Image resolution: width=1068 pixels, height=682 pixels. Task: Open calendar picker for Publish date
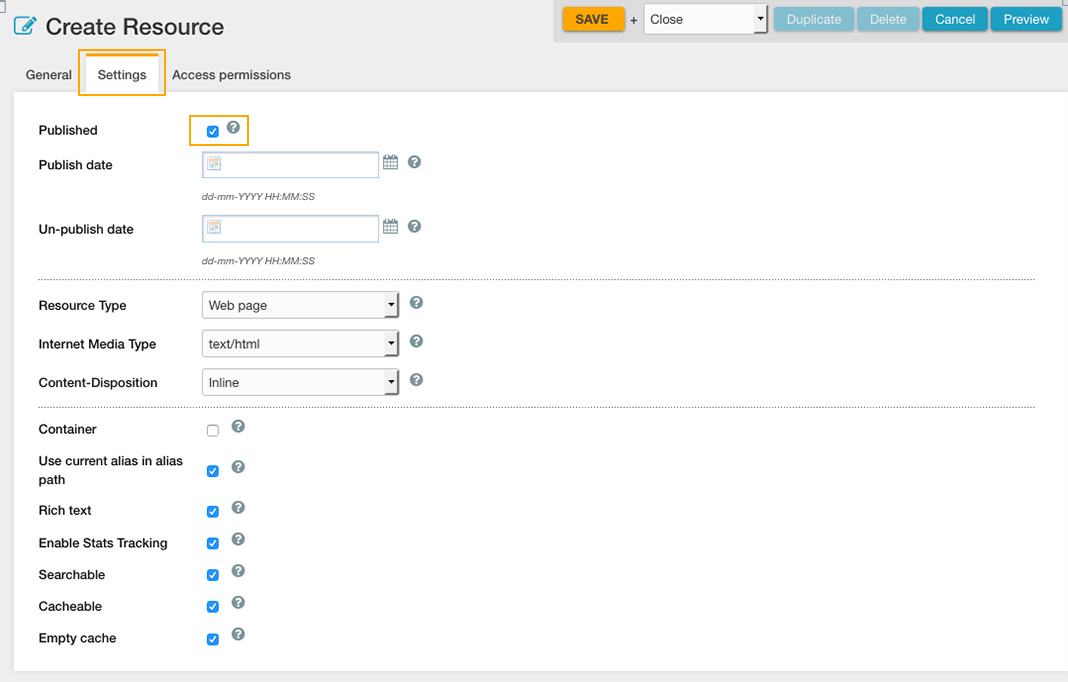(390, 162)
